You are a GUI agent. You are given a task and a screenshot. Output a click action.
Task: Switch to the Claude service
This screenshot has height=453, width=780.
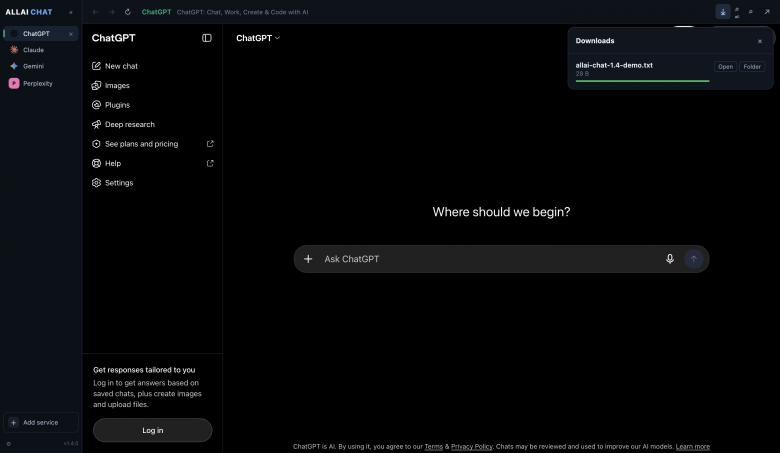(x=41, y=50)
